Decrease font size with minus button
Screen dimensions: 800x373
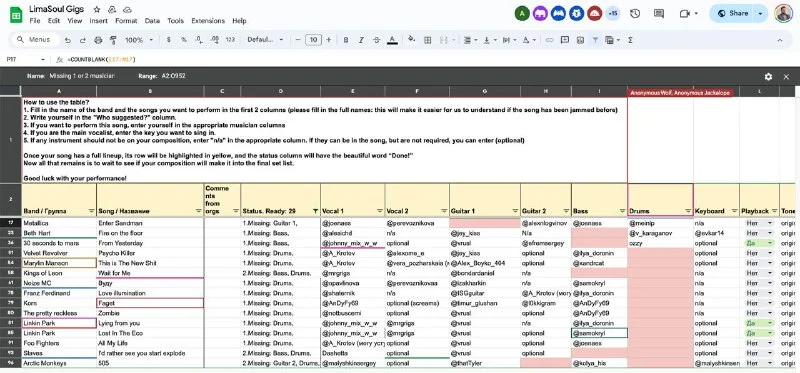[298, 40]
